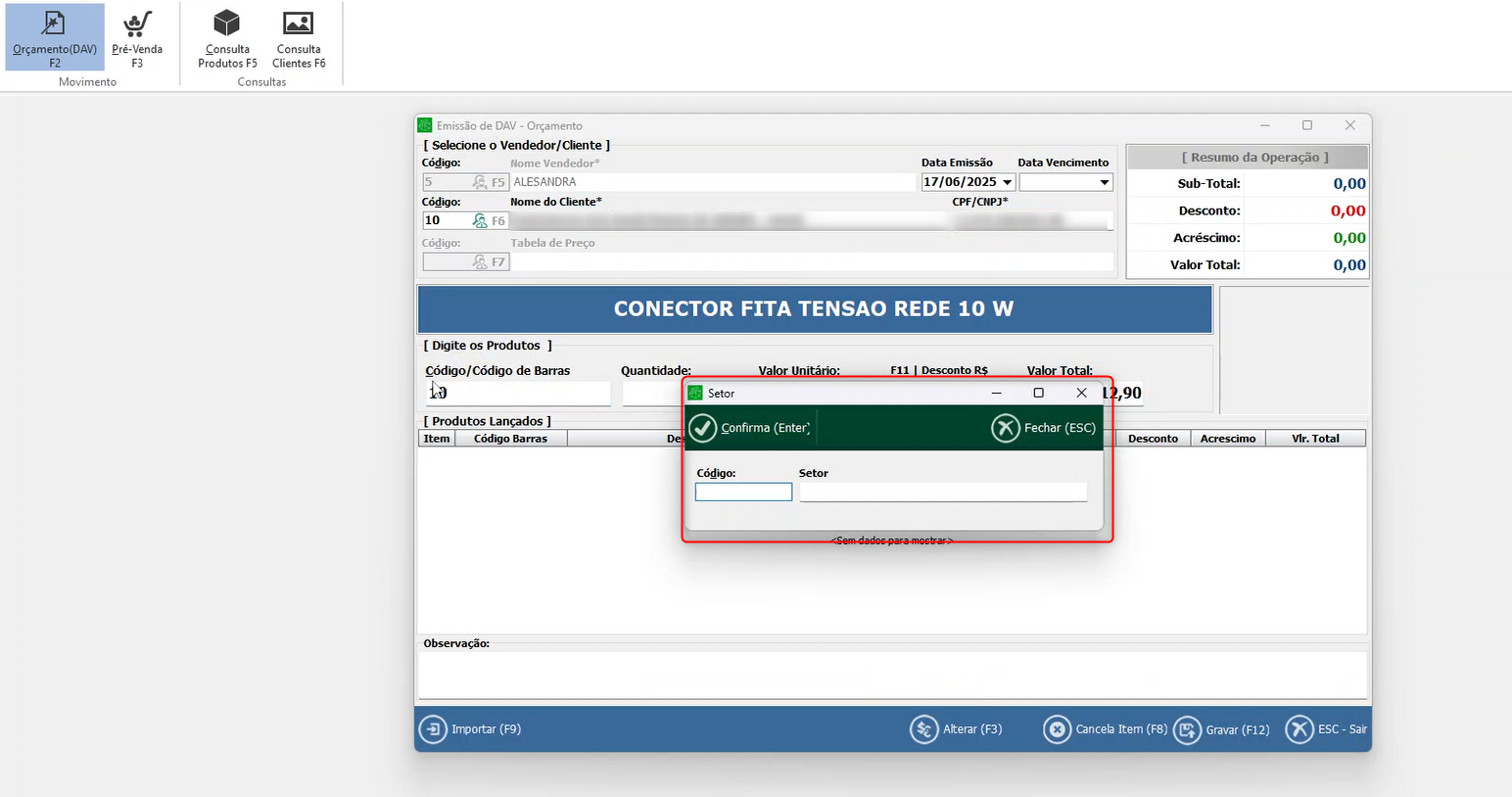Image resolution: width=1512 pixels, height=797 pixels.
Task: Click ESC - Sair button
Action: click(x=1327, y=729)
